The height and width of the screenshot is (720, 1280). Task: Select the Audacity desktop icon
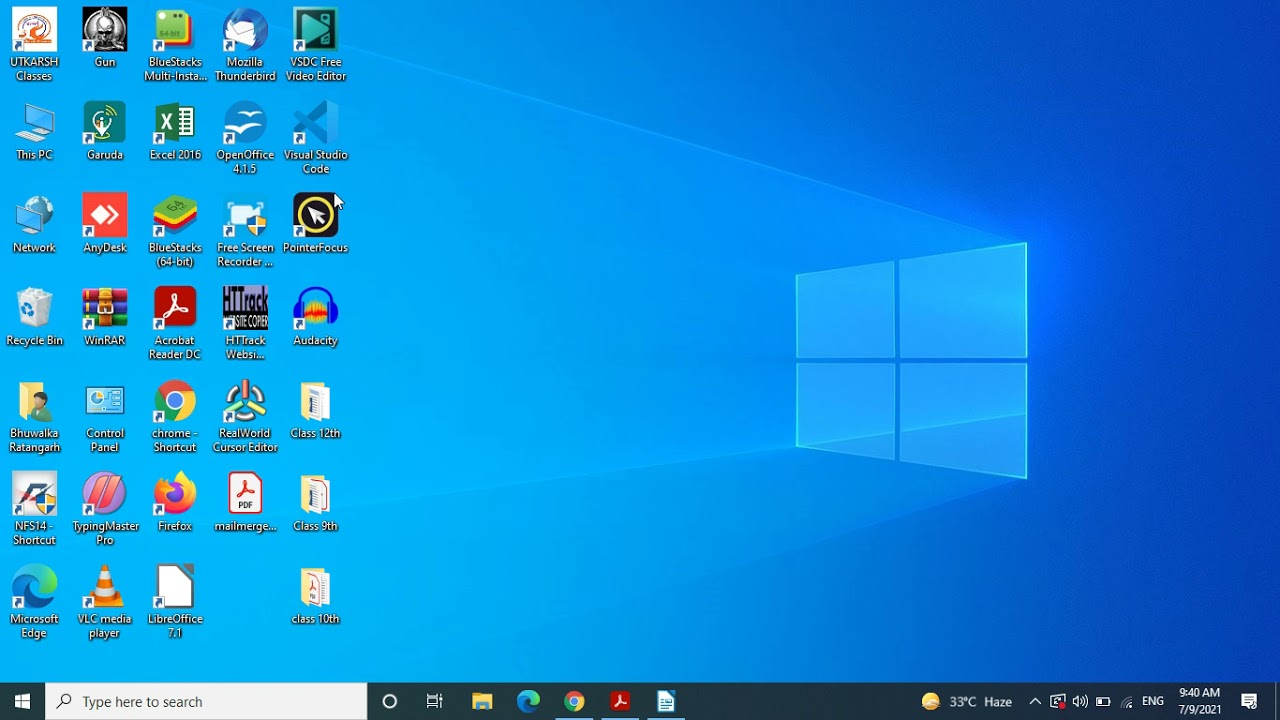point(316,317)
